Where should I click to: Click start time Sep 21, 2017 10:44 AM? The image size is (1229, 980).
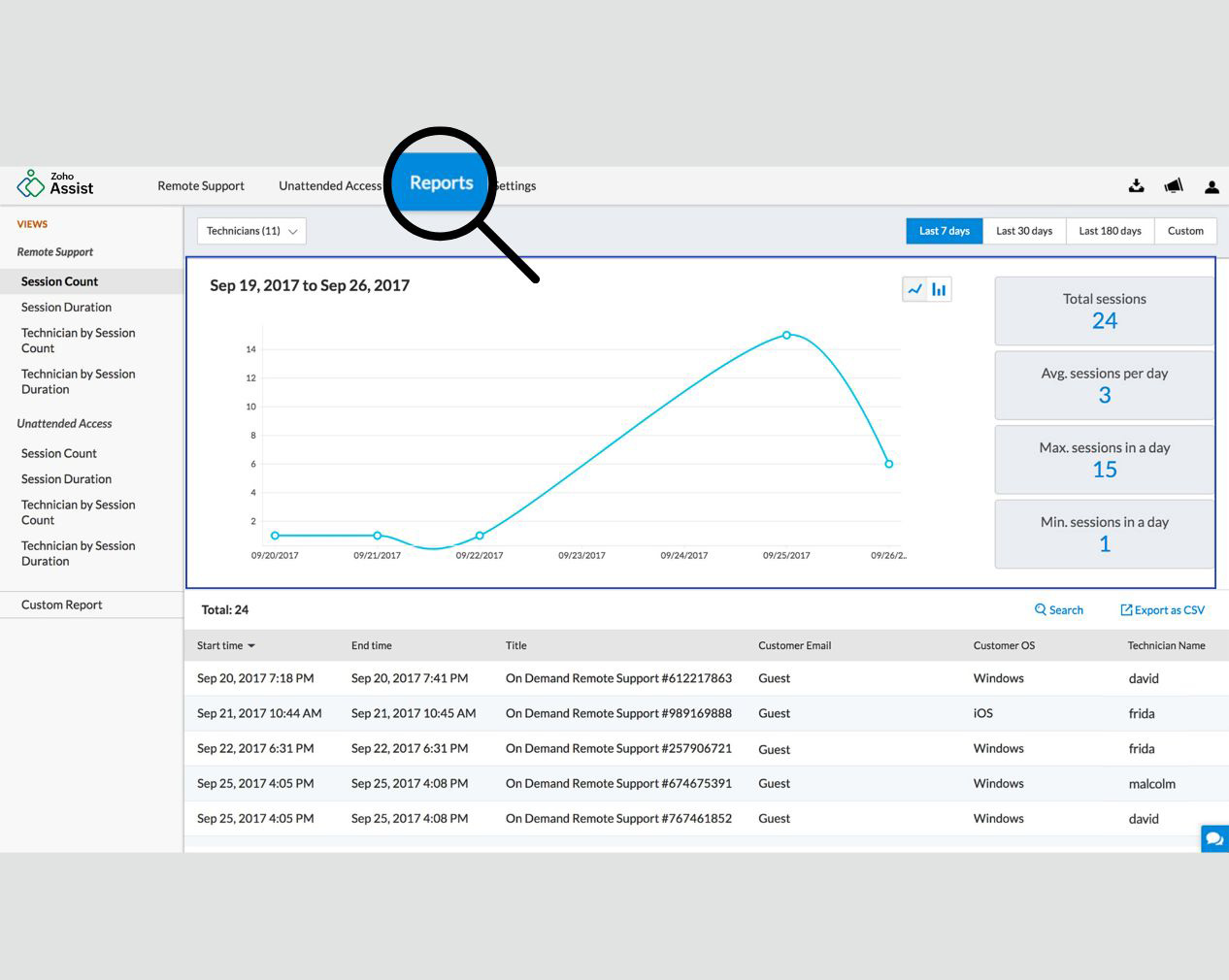pos(259,713)
